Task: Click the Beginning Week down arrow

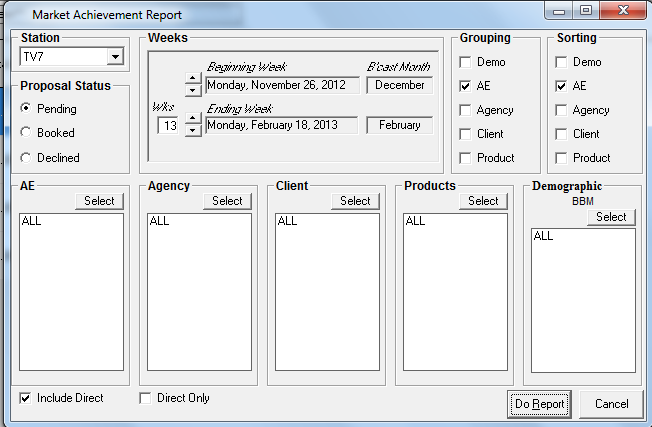Action: (x=193, y=91)
